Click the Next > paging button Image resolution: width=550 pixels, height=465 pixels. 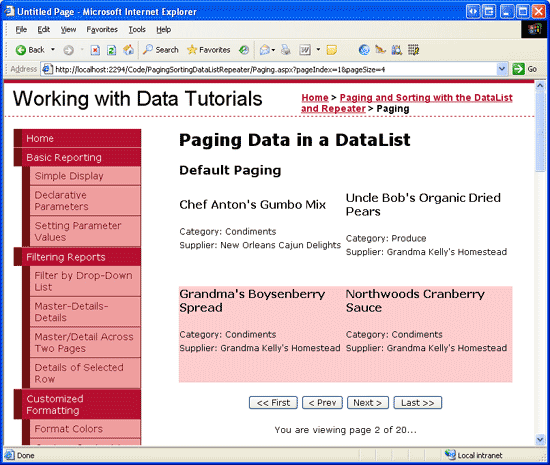point(368,403)
